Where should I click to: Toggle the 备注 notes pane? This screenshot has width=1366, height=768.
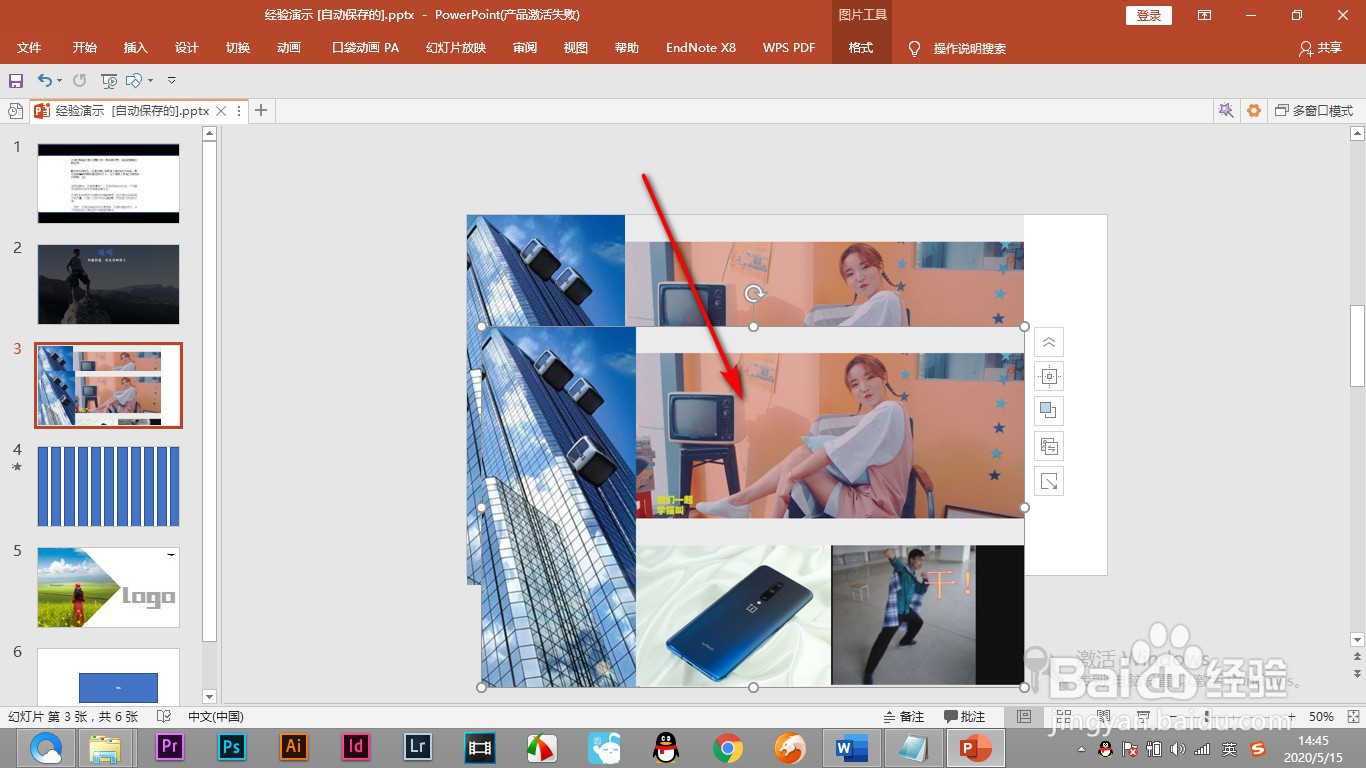click(904, 717)
